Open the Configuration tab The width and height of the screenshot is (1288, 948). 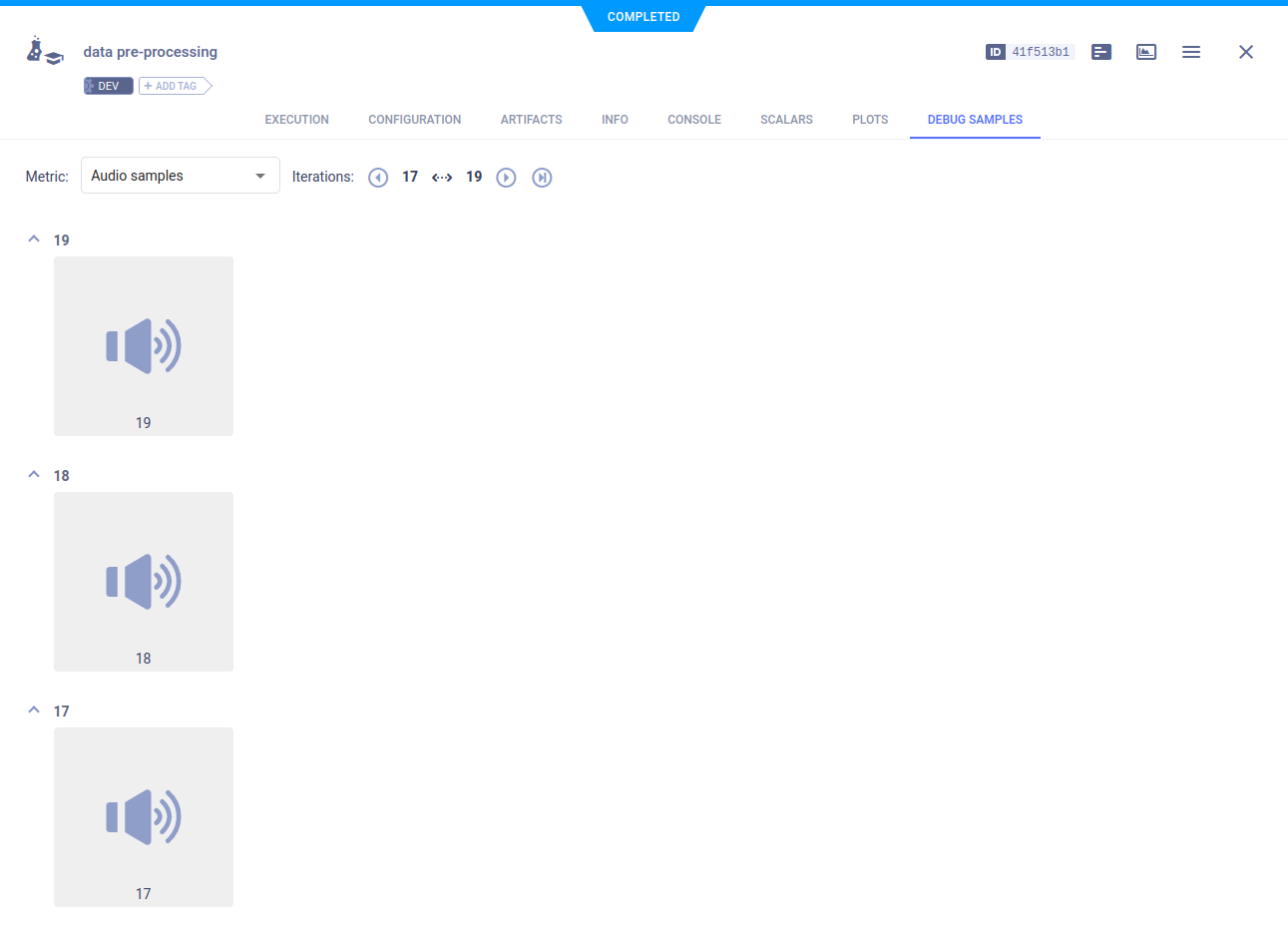[x=414, y=120]
